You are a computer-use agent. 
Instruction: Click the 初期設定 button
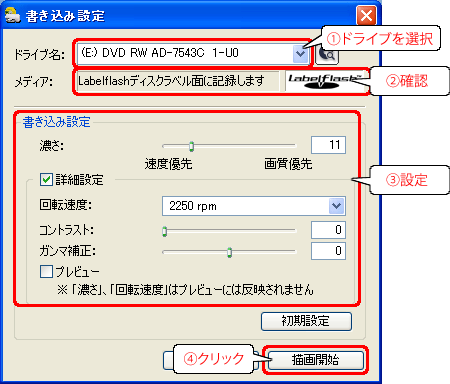306,321
